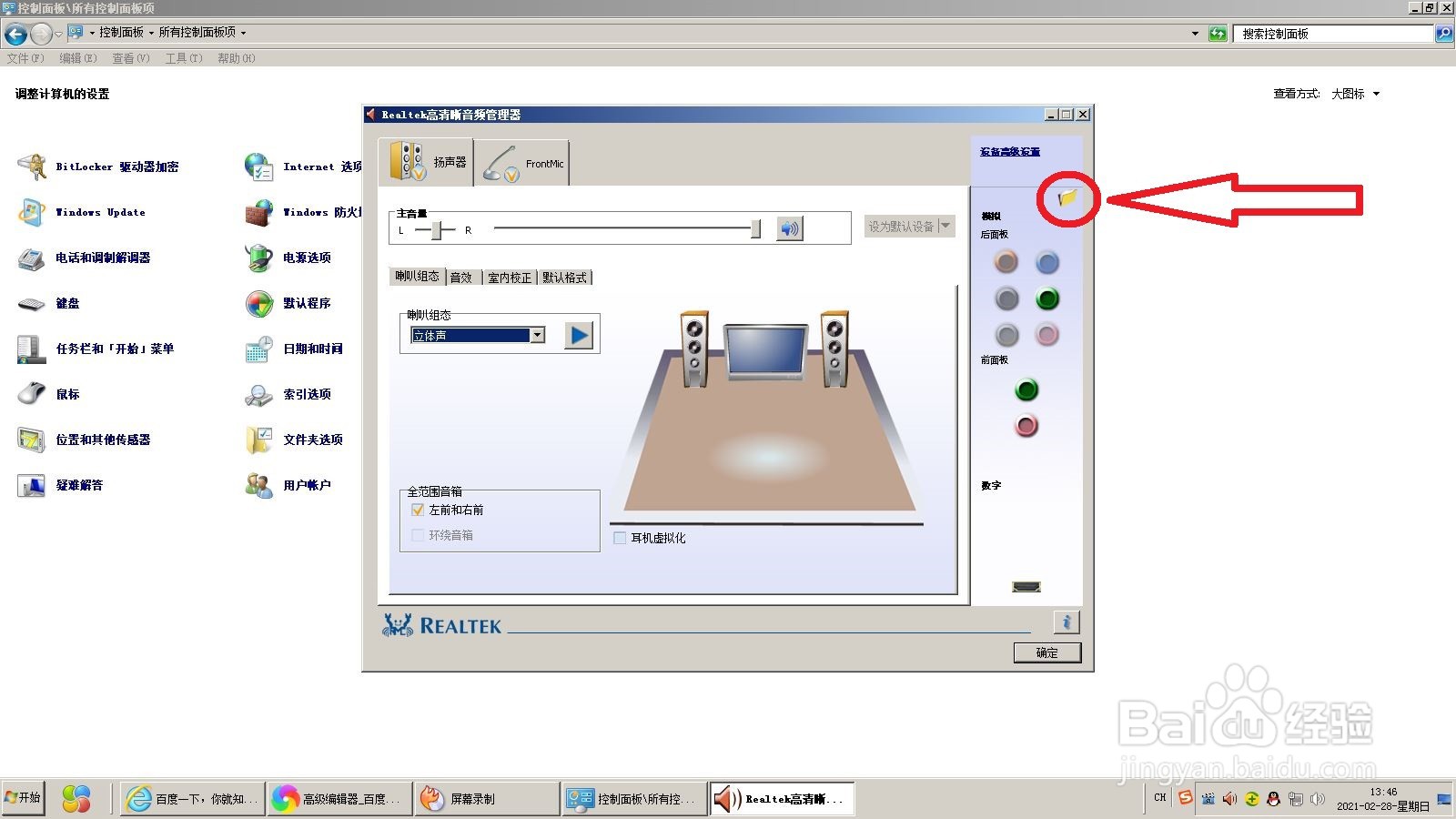Viewport: 1456px width, 819px height.
Task: Adjust the L/R balance slider
Action: coord(437,230)
